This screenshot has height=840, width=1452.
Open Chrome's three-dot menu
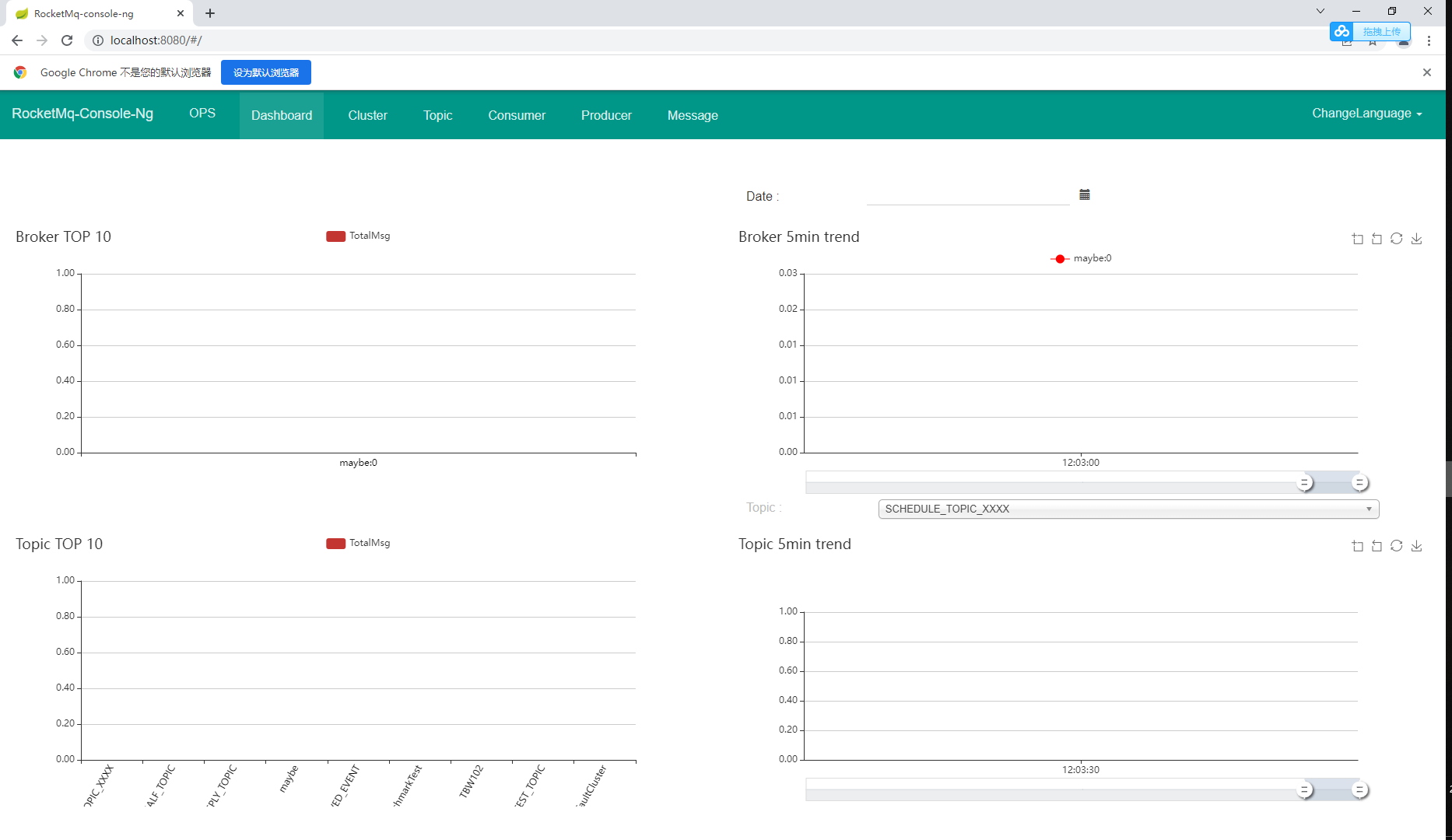pos(1429,40)
